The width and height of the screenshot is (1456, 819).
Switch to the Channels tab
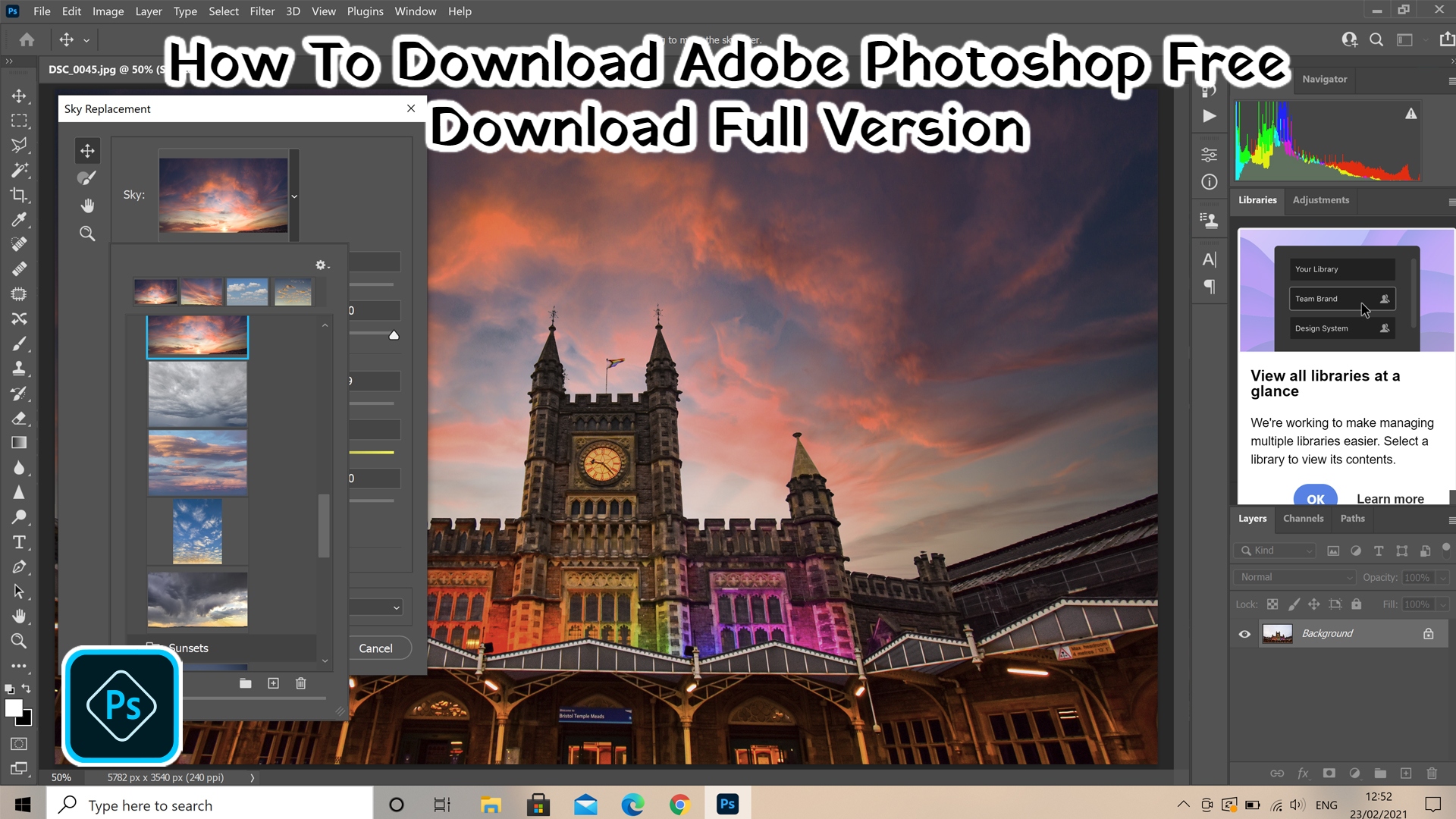pyautogui.click(x=1303, y=518)
